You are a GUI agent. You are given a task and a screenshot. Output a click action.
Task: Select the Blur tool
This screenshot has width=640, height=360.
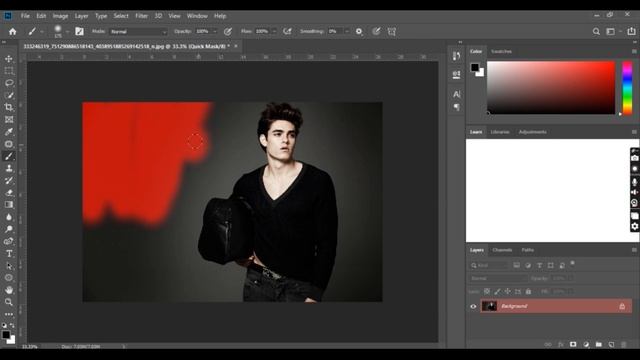pos(9,217)
